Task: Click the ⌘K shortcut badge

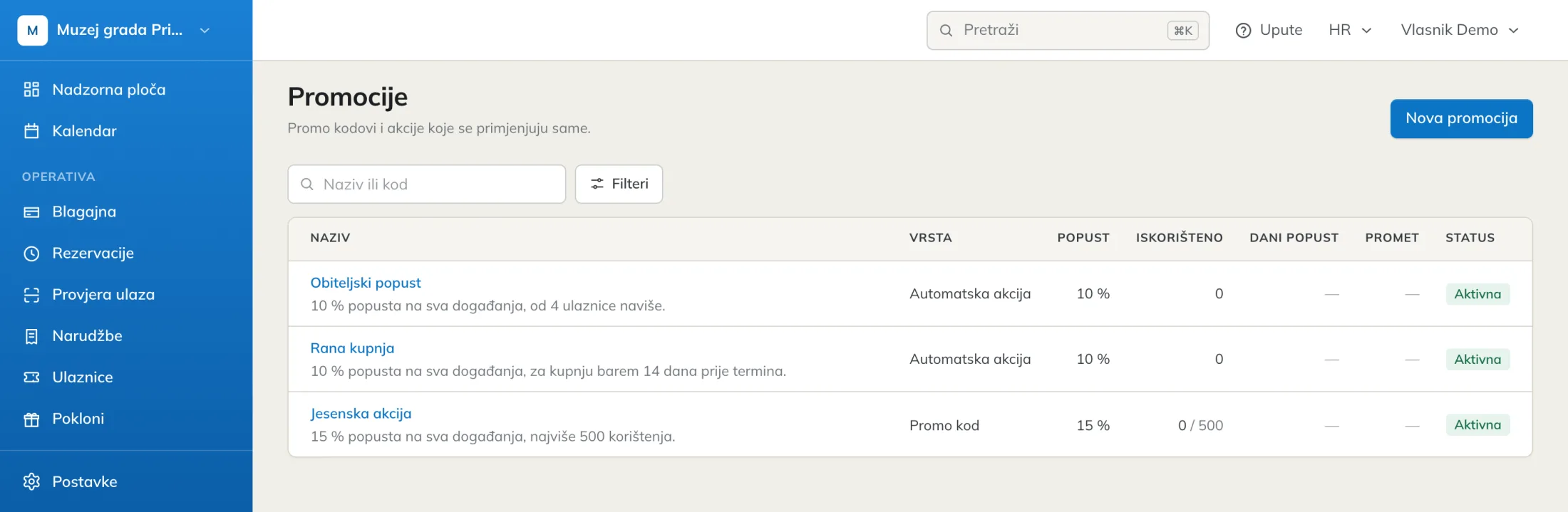Action: point(1183,31)
